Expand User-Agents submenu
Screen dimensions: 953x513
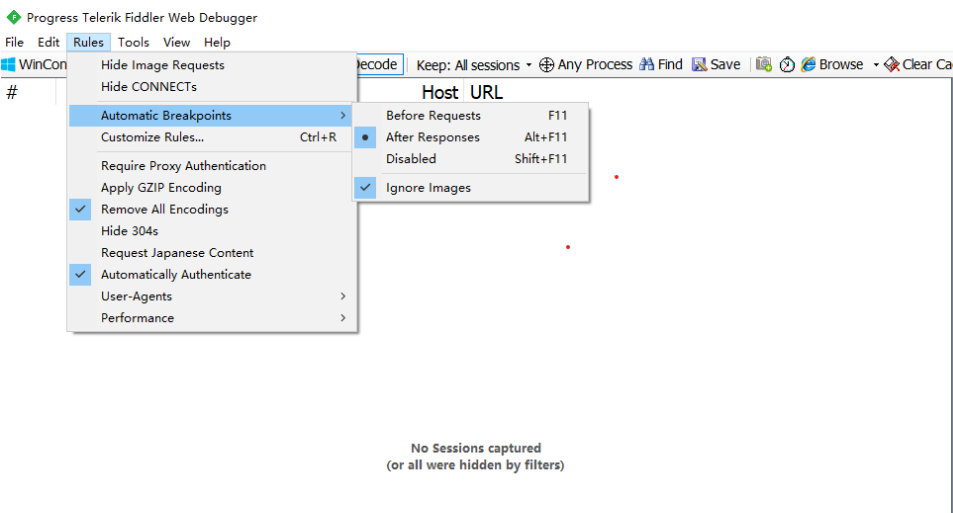(212, 296)
